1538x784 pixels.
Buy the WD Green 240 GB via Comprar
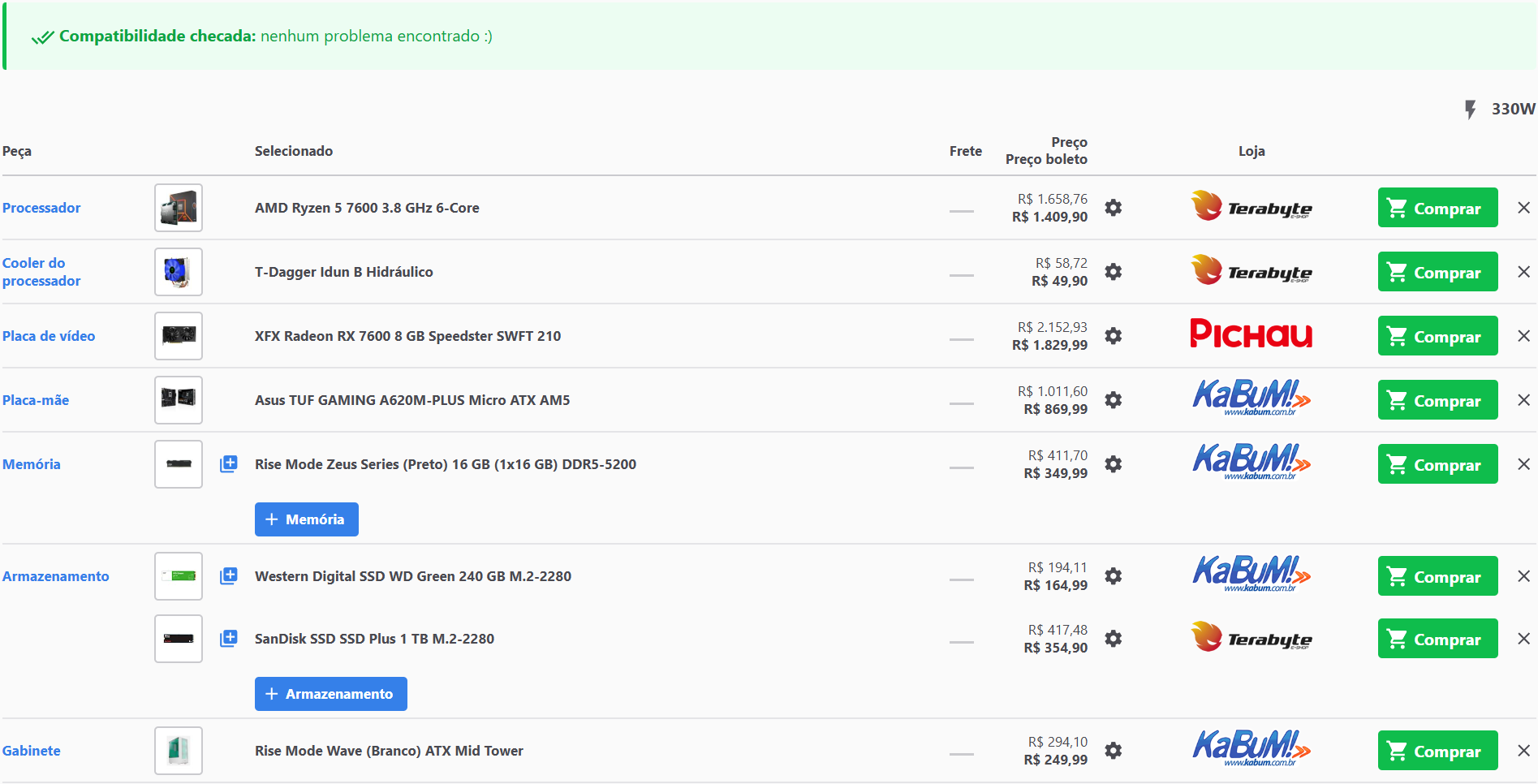[x=1437, y=576]
